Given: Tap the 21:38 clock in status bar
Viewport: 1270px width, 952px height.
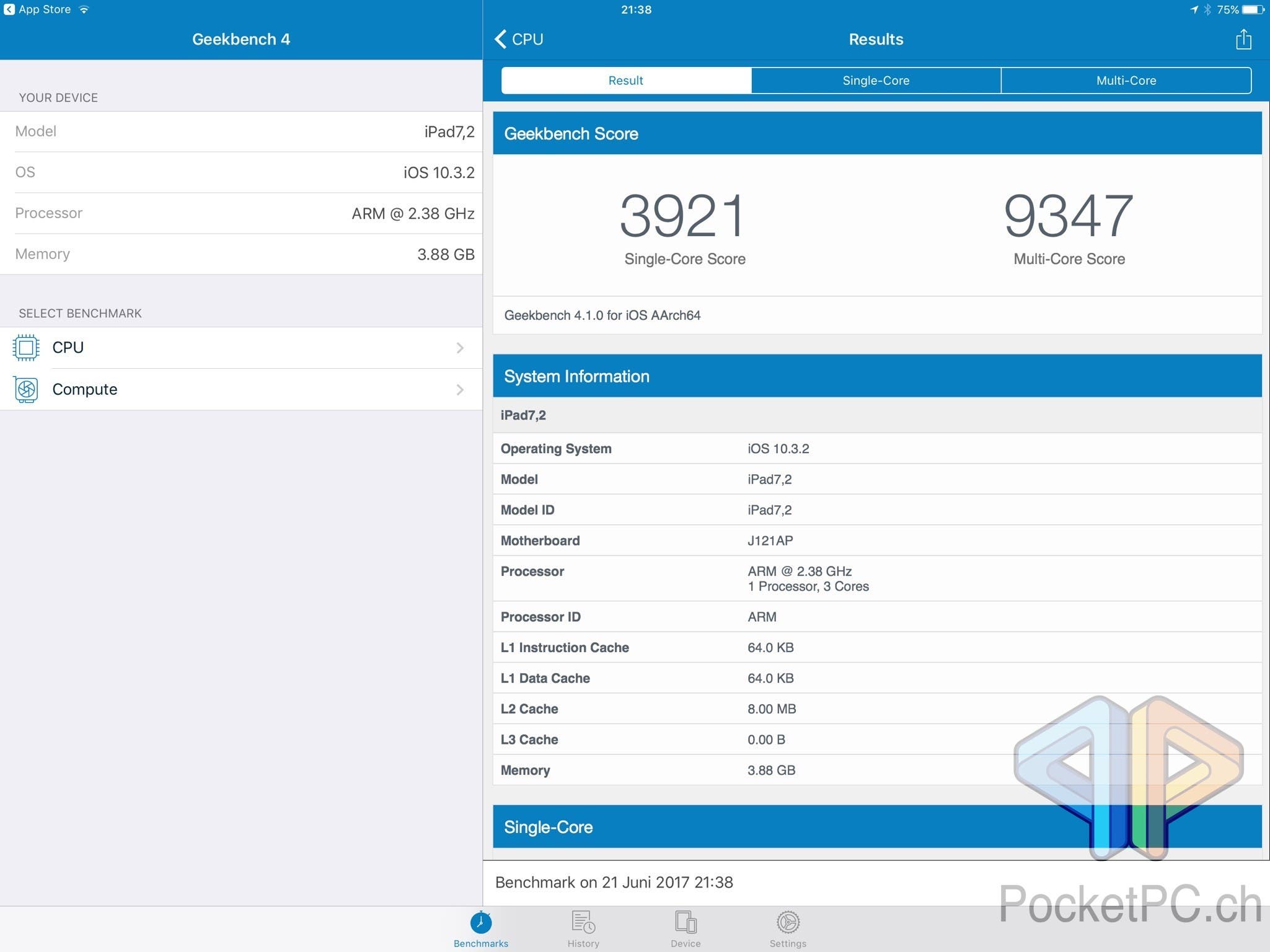Looking at the screenshot, I should (x=636, y=9).
